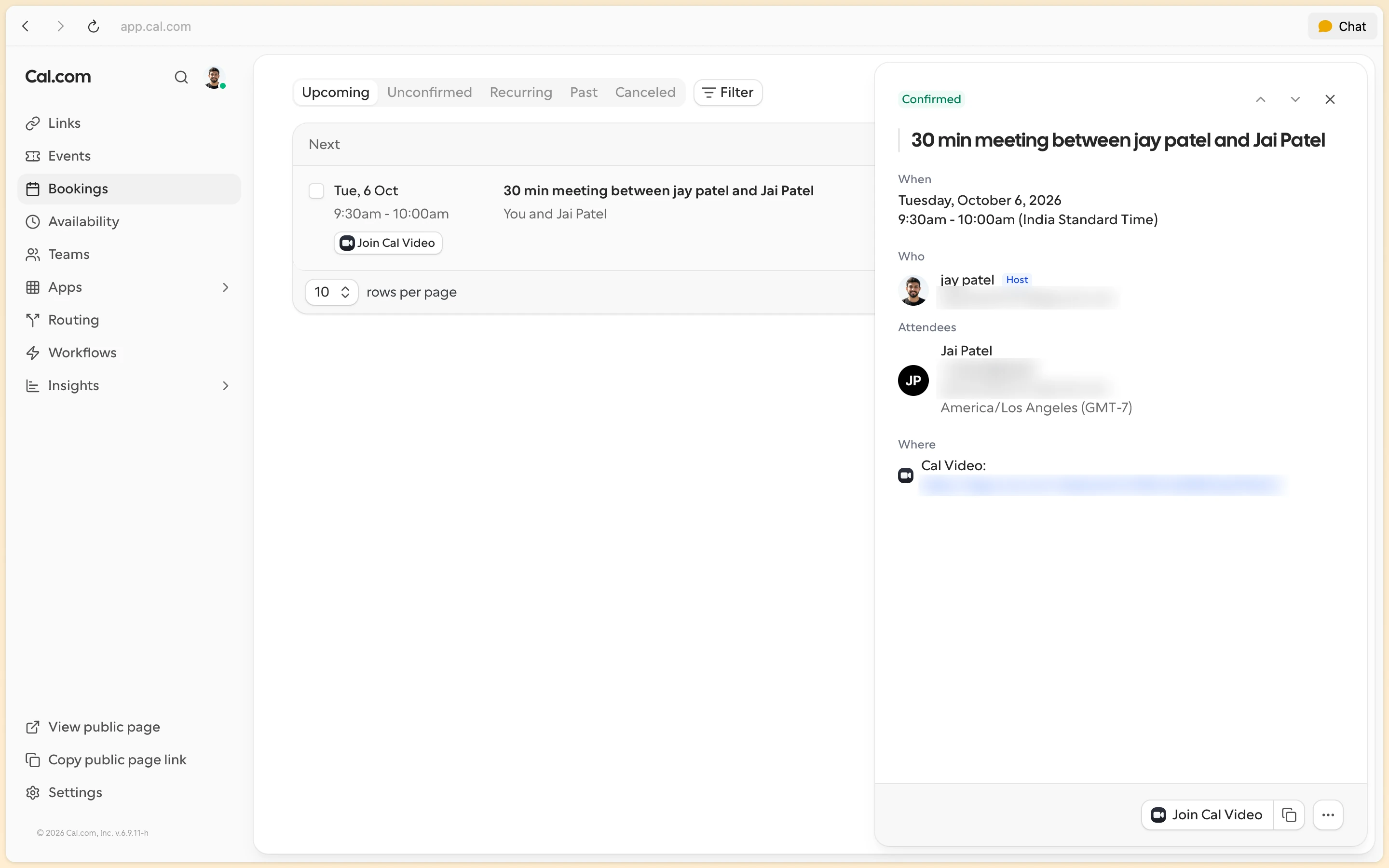Click the Confirmed status badge
The width and height of the screenshot is (1389, 868).
coord(931,99)
